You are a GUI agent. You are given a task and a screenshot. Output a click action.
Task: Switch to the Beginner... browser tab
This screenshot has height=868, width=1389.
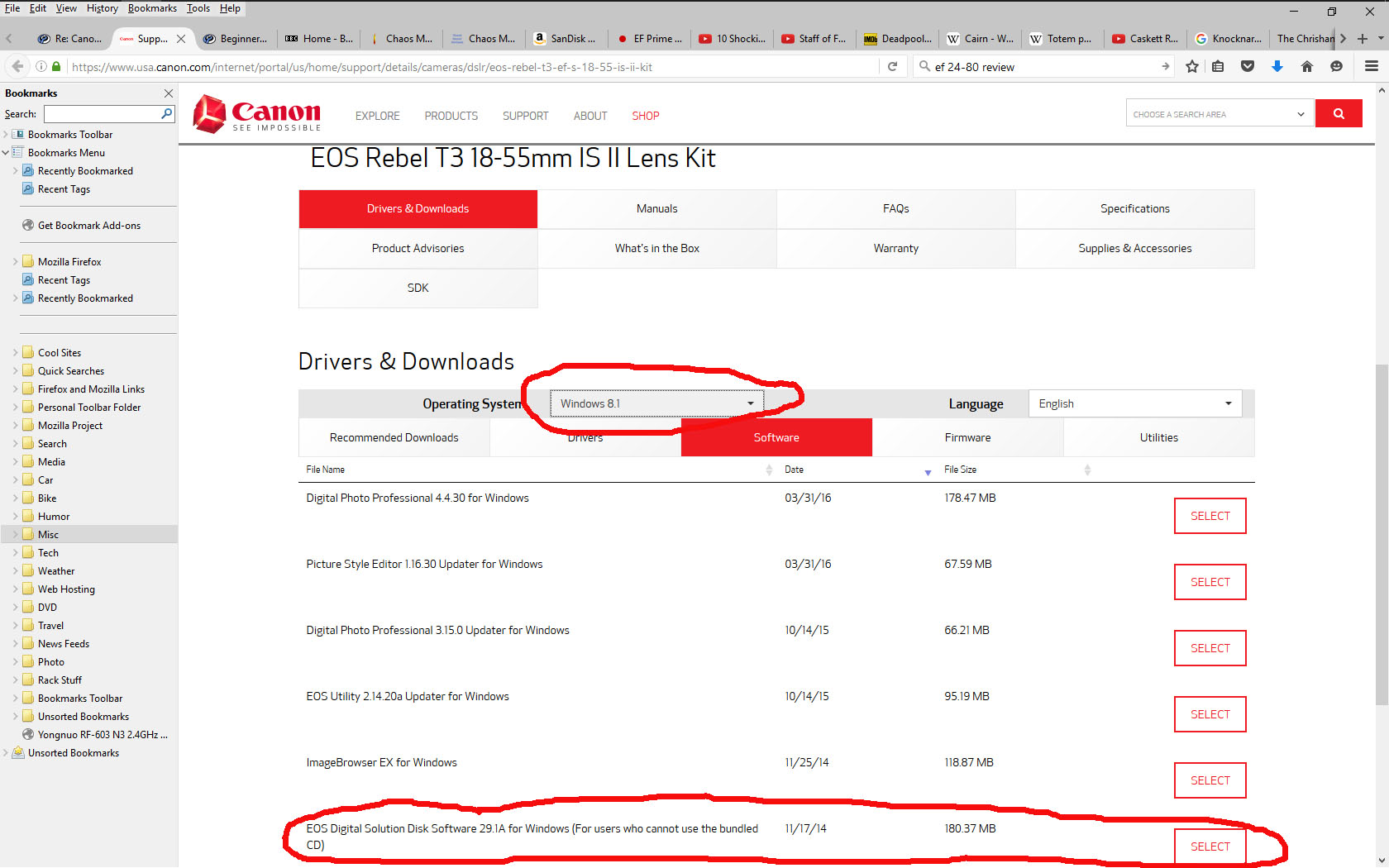pos(235,38)
